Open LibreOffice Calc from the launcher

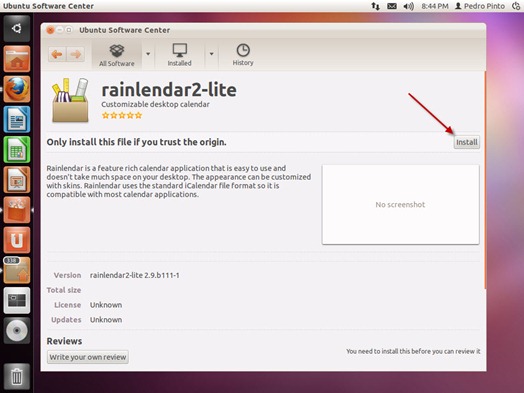[x=17, y=149]
